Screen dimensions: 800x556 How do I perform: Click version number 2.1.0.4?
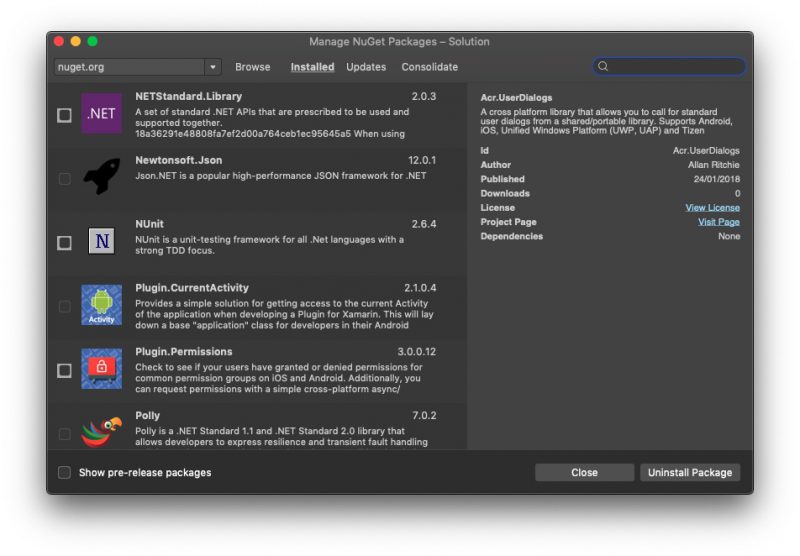(x=420, y=288)
